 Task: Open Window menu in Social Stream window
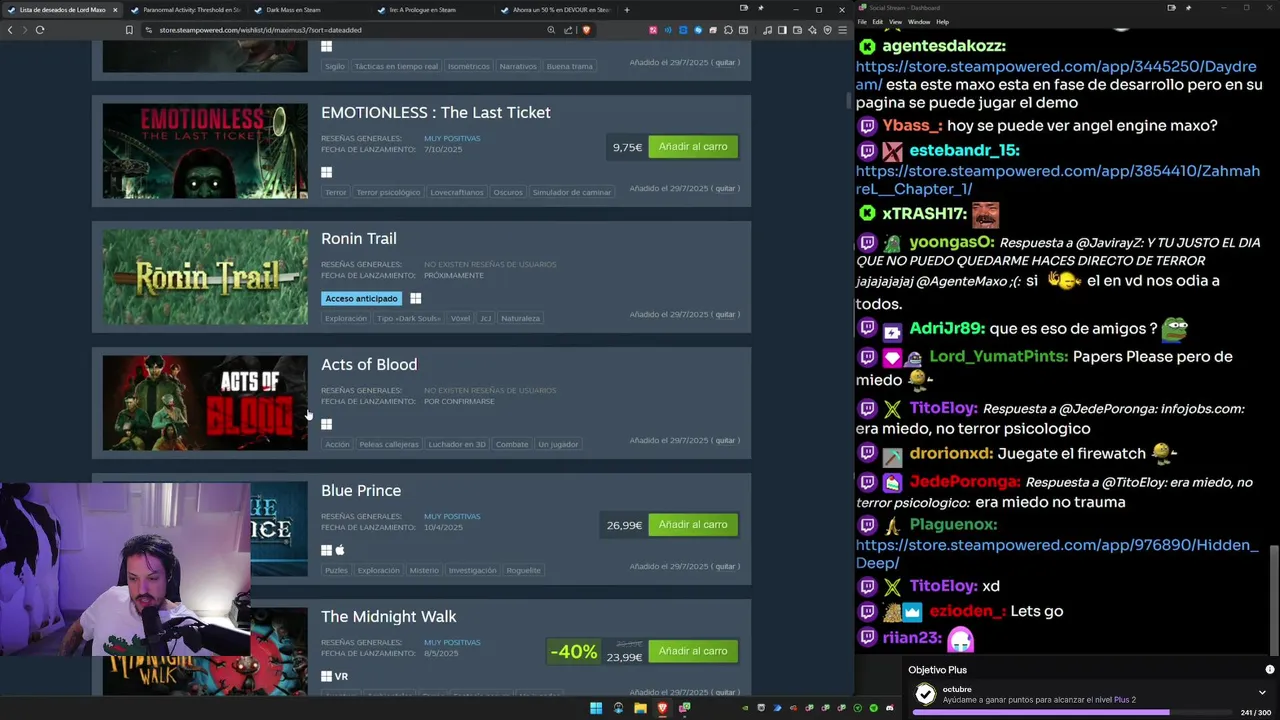click(919, 21)
